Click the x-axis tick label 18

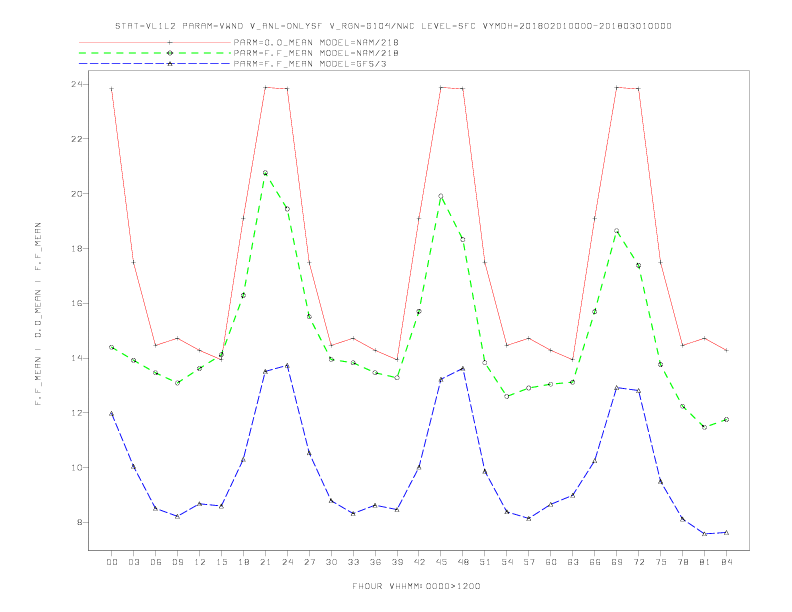coord(243,562)
